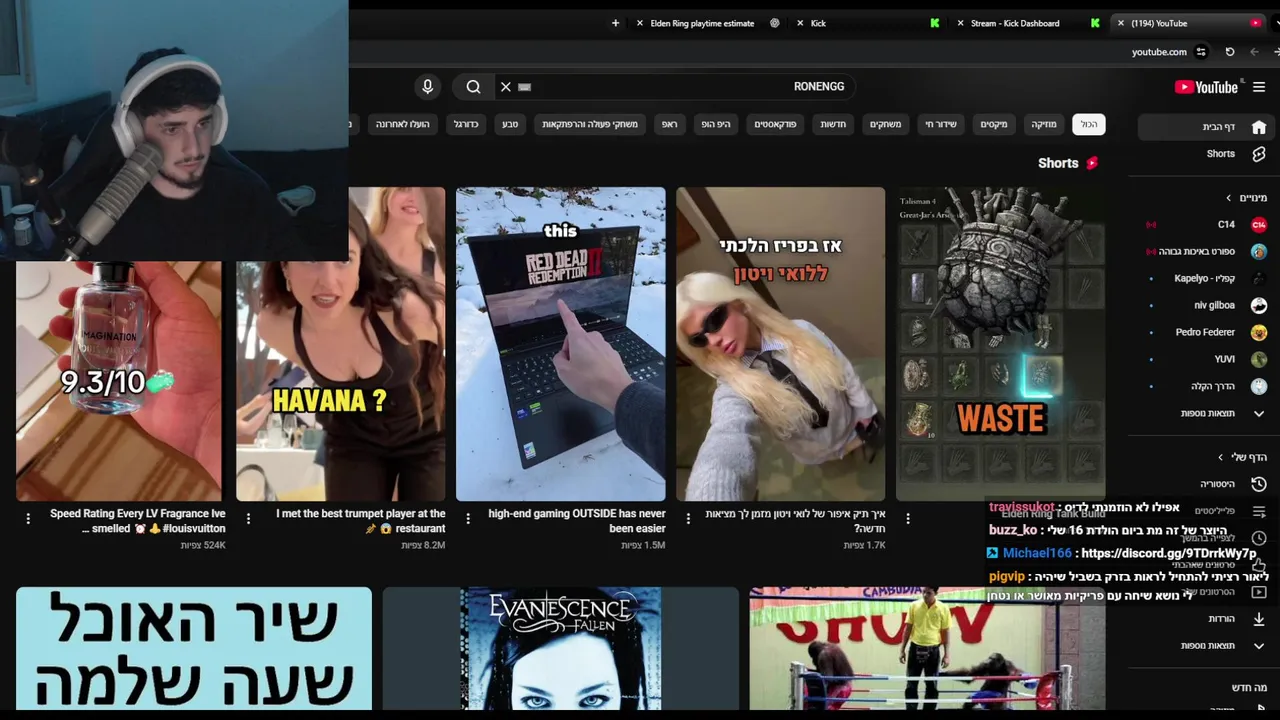Click the search magnifier button

click(x=473, y=87)
